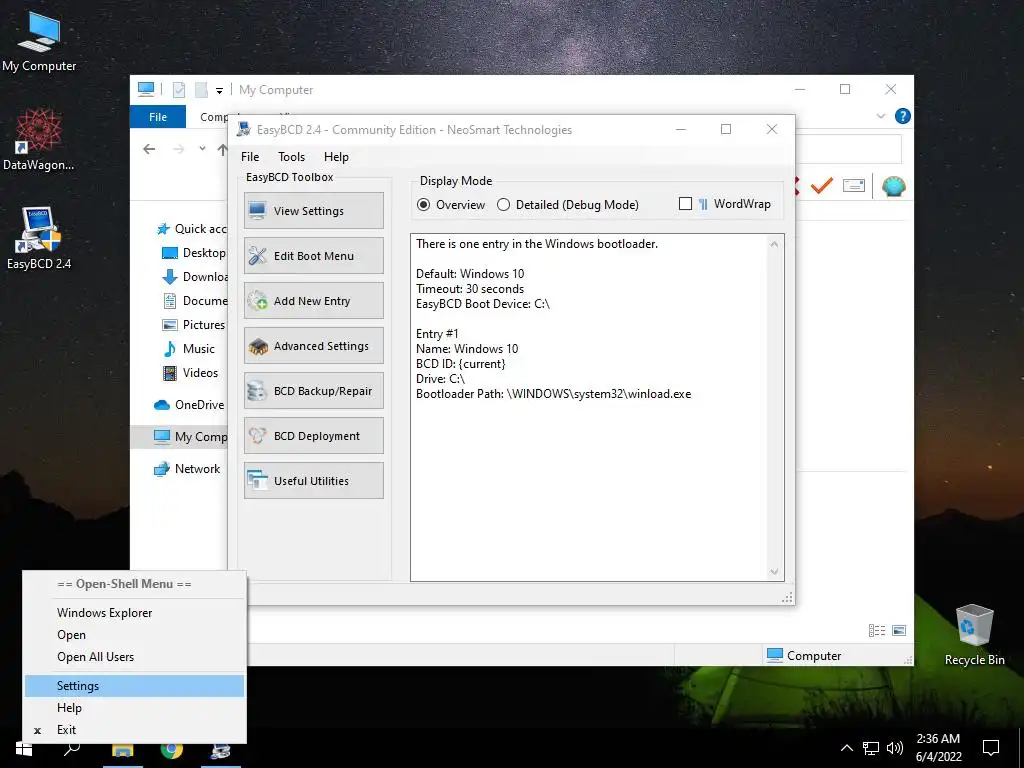Open the EasyBCD Tools menu

(x=291, y=157)
